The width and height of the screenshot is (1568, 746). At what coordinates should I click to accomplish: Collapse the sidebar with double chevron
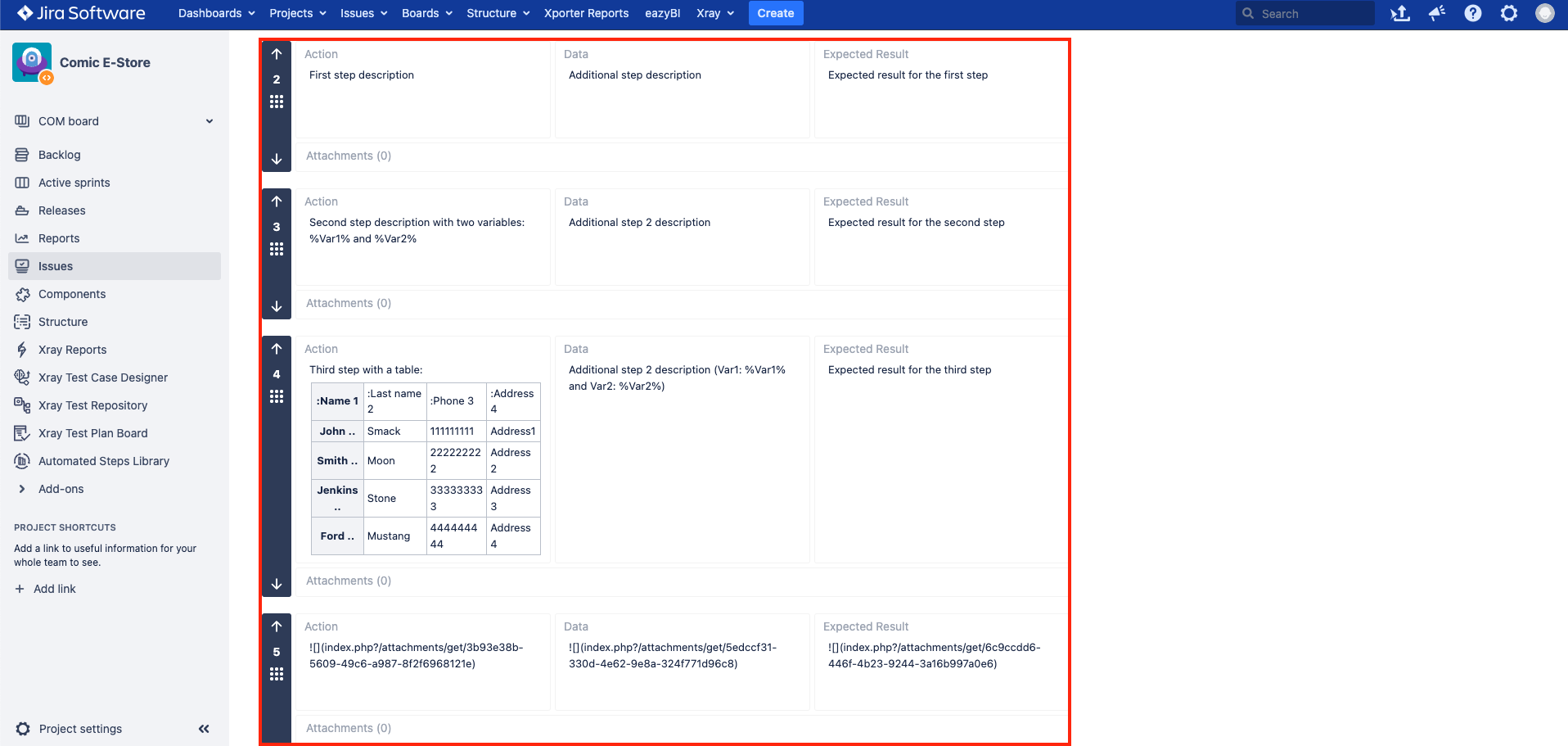(x=204, y=729)
